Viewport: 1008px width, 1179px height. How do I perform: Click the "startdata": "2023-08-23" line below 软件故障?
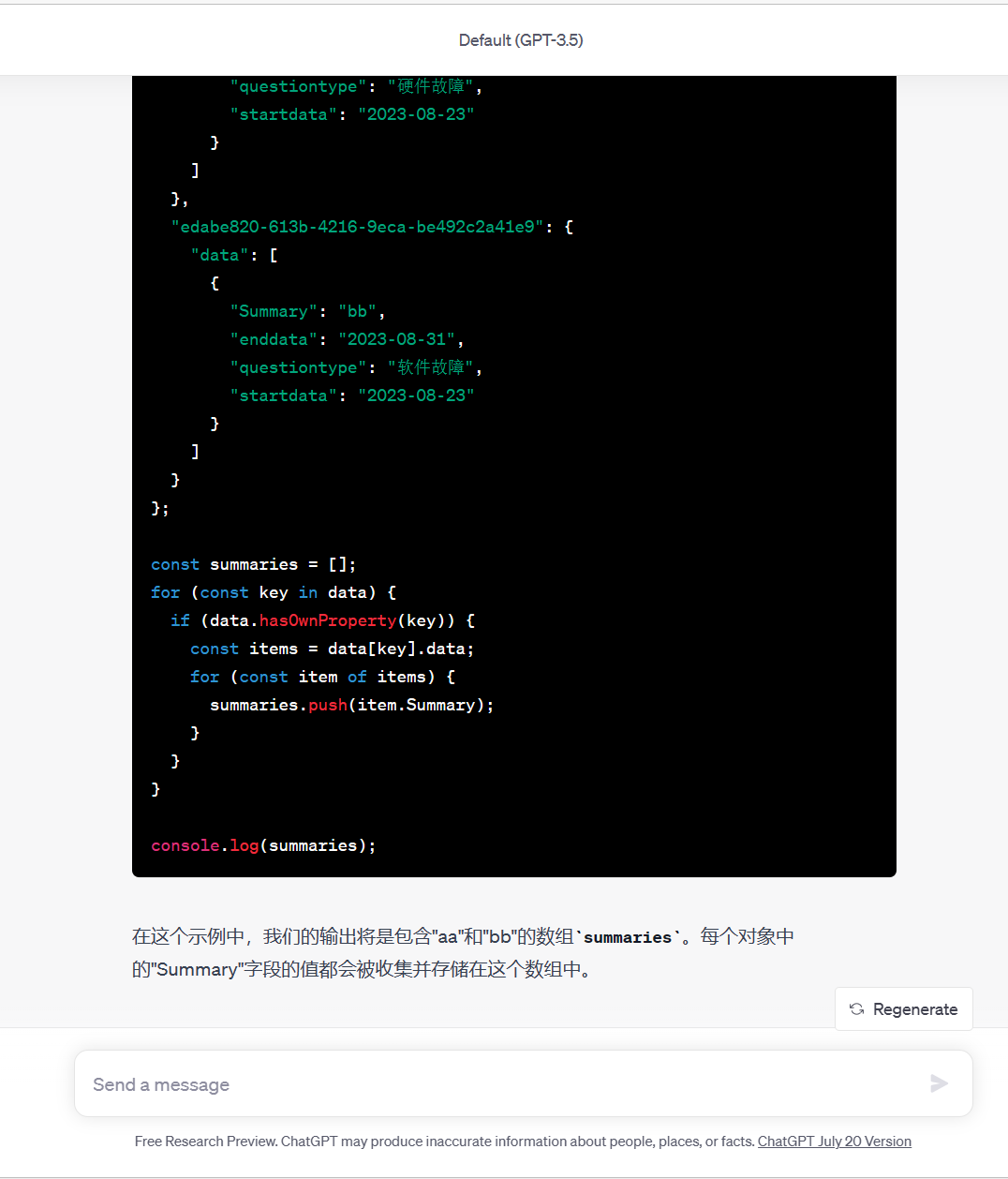coord(351,395)
